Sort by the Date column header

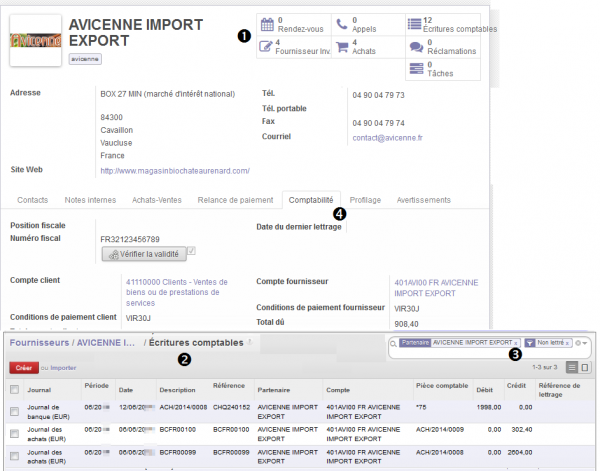click(126, 390)
